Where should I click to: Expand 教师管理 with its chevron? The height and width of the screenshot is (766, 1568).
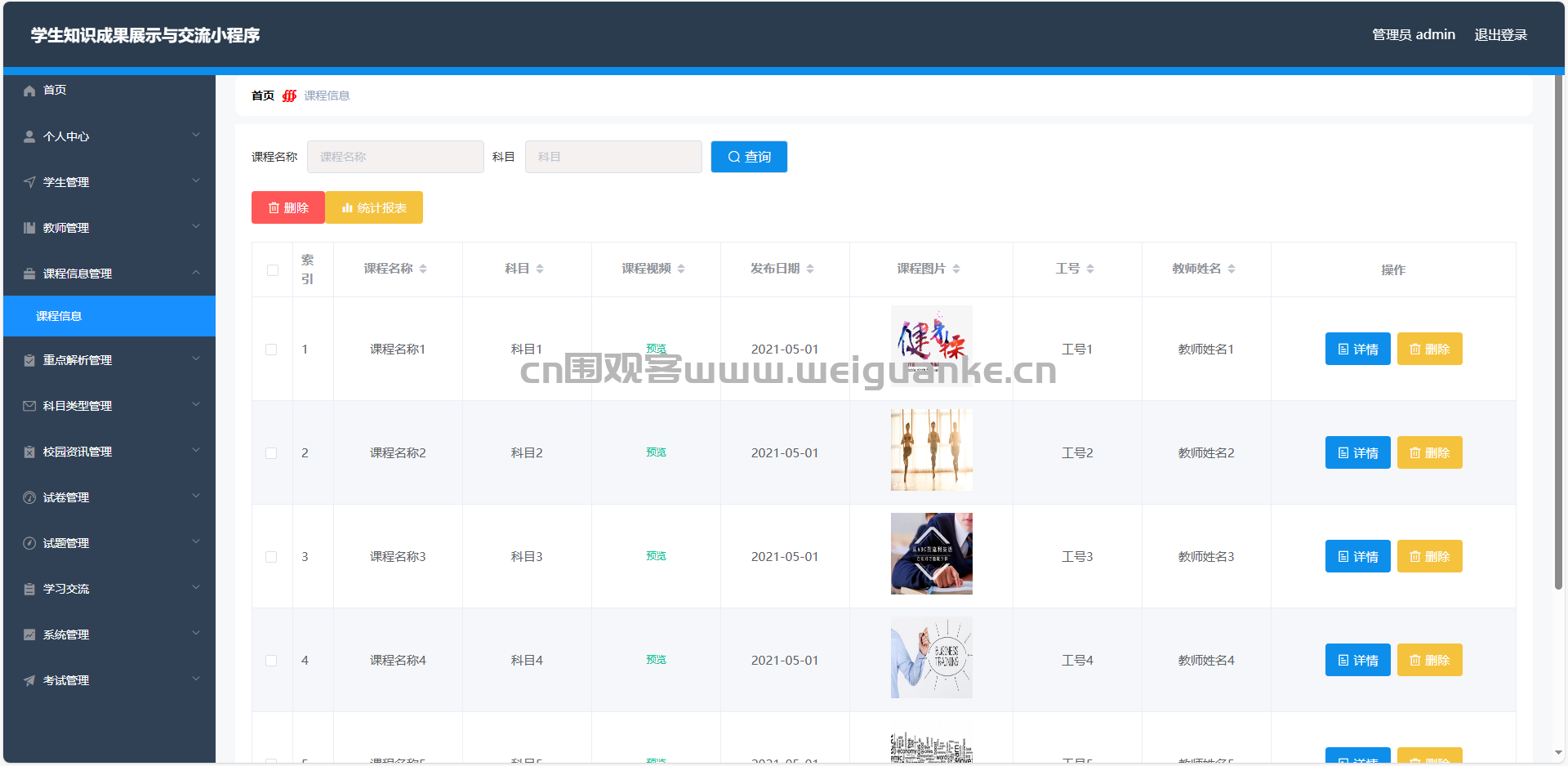click(196, 226)
